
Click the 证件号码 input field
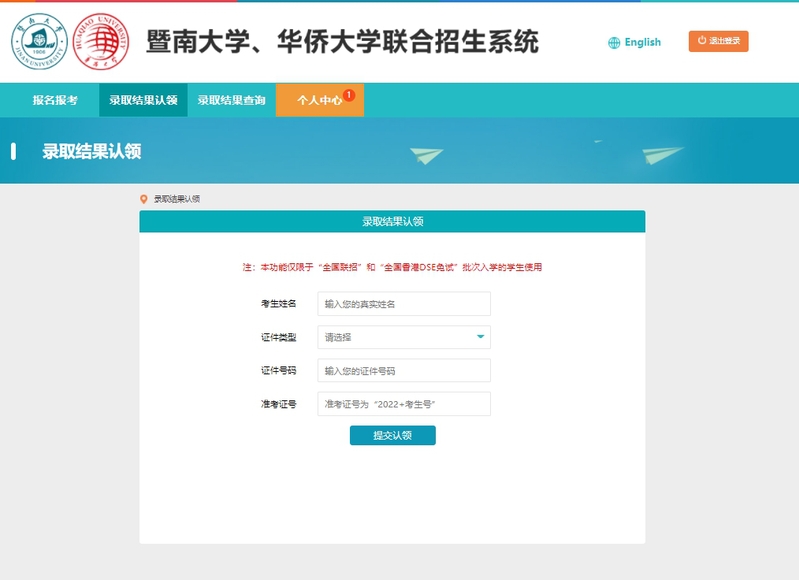(404, 371)
